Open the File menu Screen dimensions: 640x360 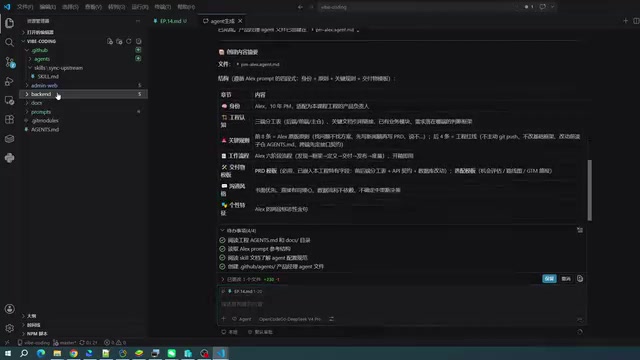point(25,7)
